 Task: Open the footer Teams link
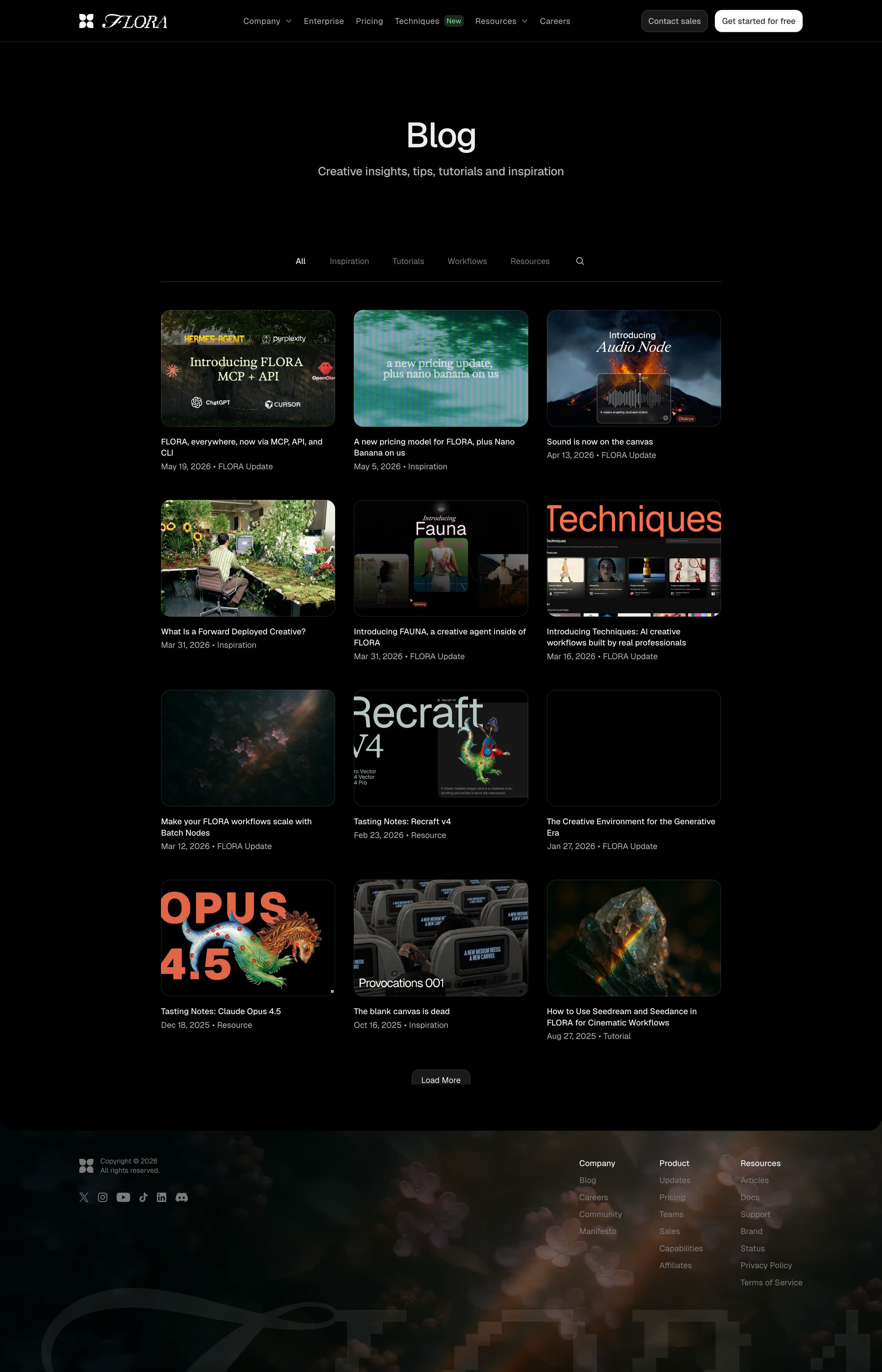point(671,1214)
